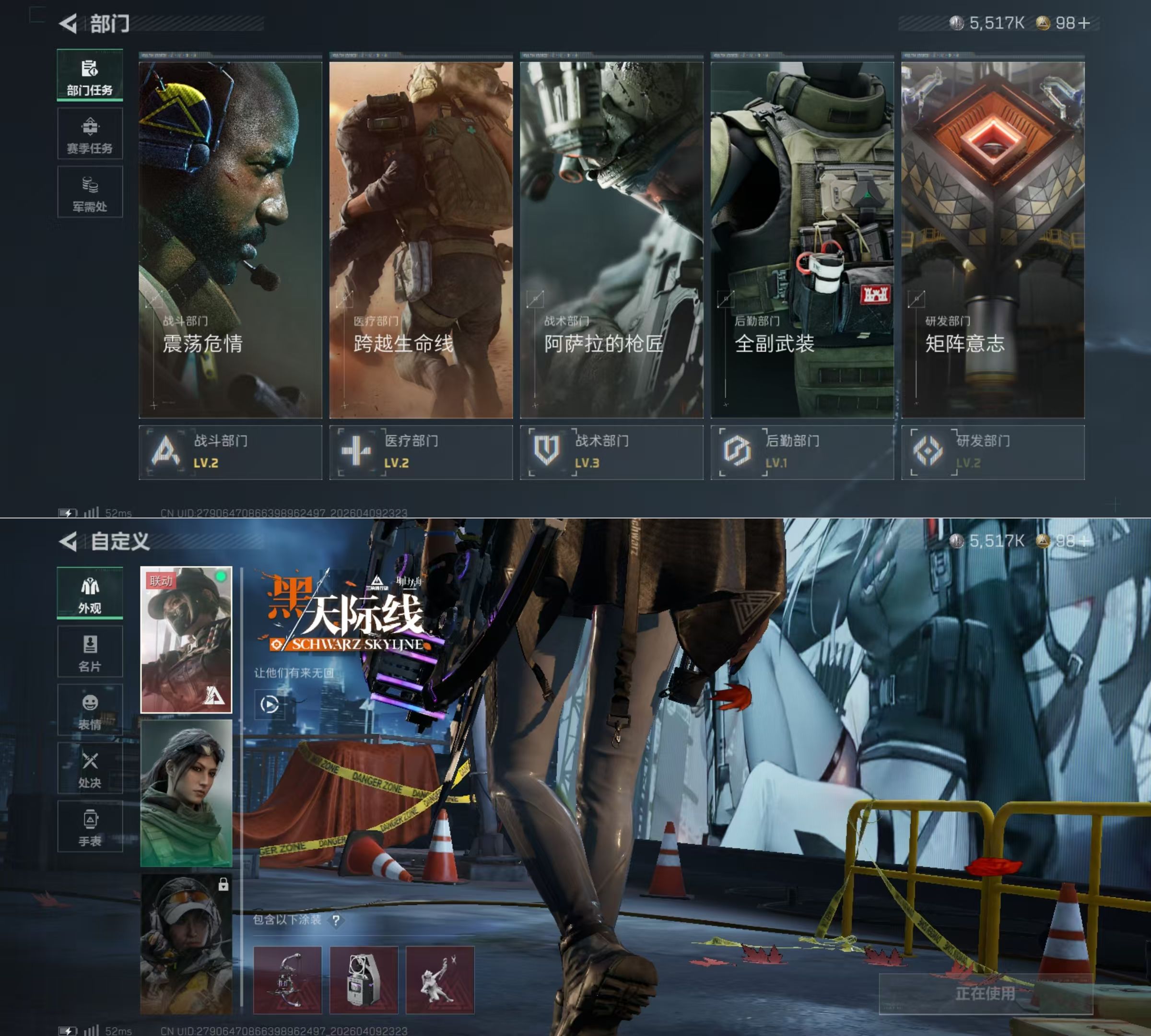This screenshot has height=1036, width=1151.
Task: Play the 黑天际线 skin preview video
Action: (x=269, y=705)
